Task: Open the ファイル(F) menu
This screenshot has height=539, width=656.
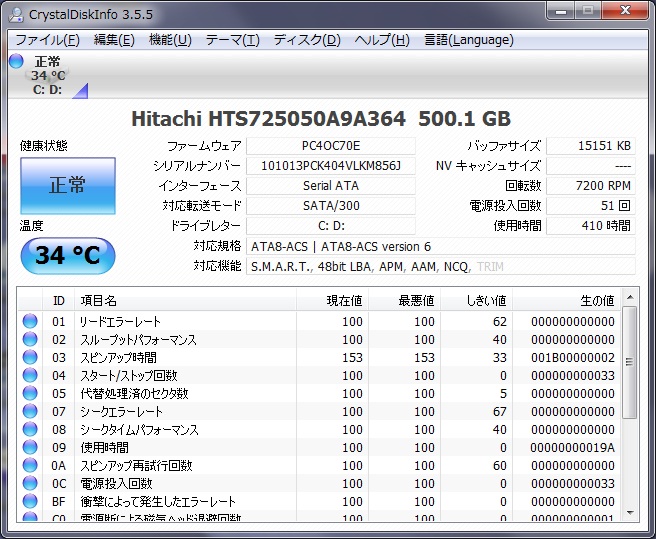Action: tap(47, 40)
